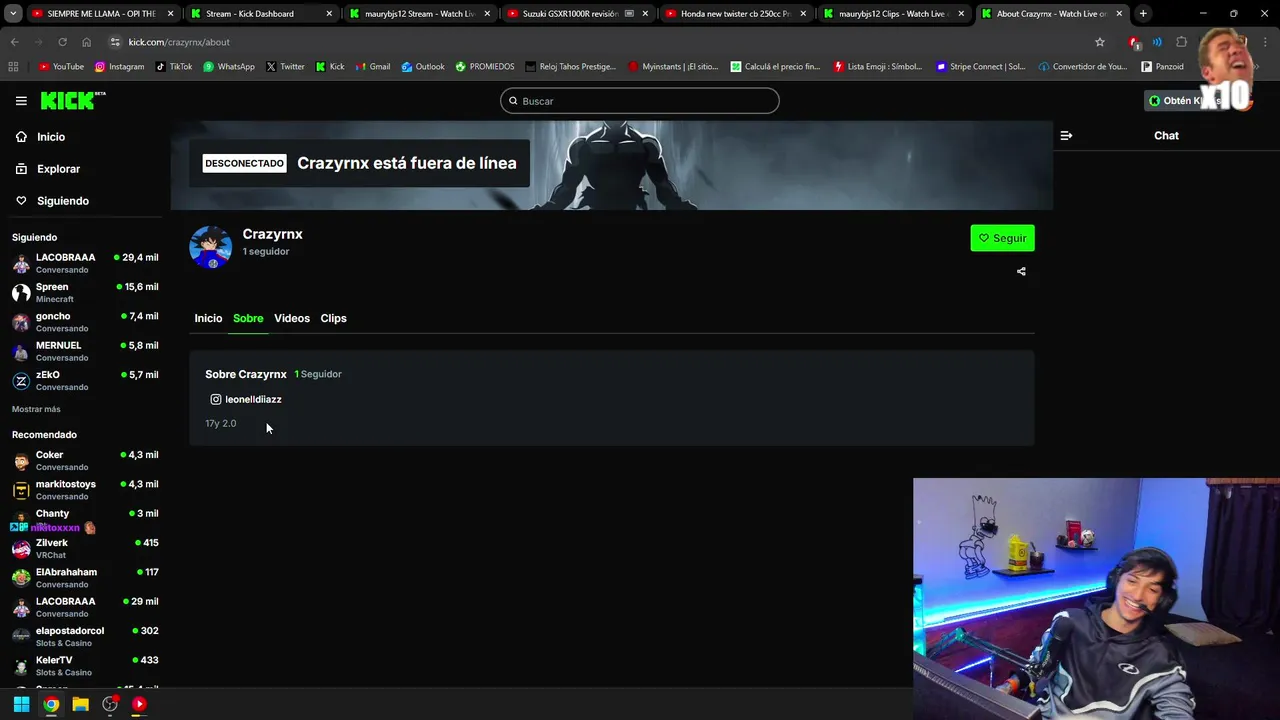This screenshot has height=720, width=1280.
Task: Open Chrome from the taskbar
Action: pyautogui.click(x=51, y=704)
